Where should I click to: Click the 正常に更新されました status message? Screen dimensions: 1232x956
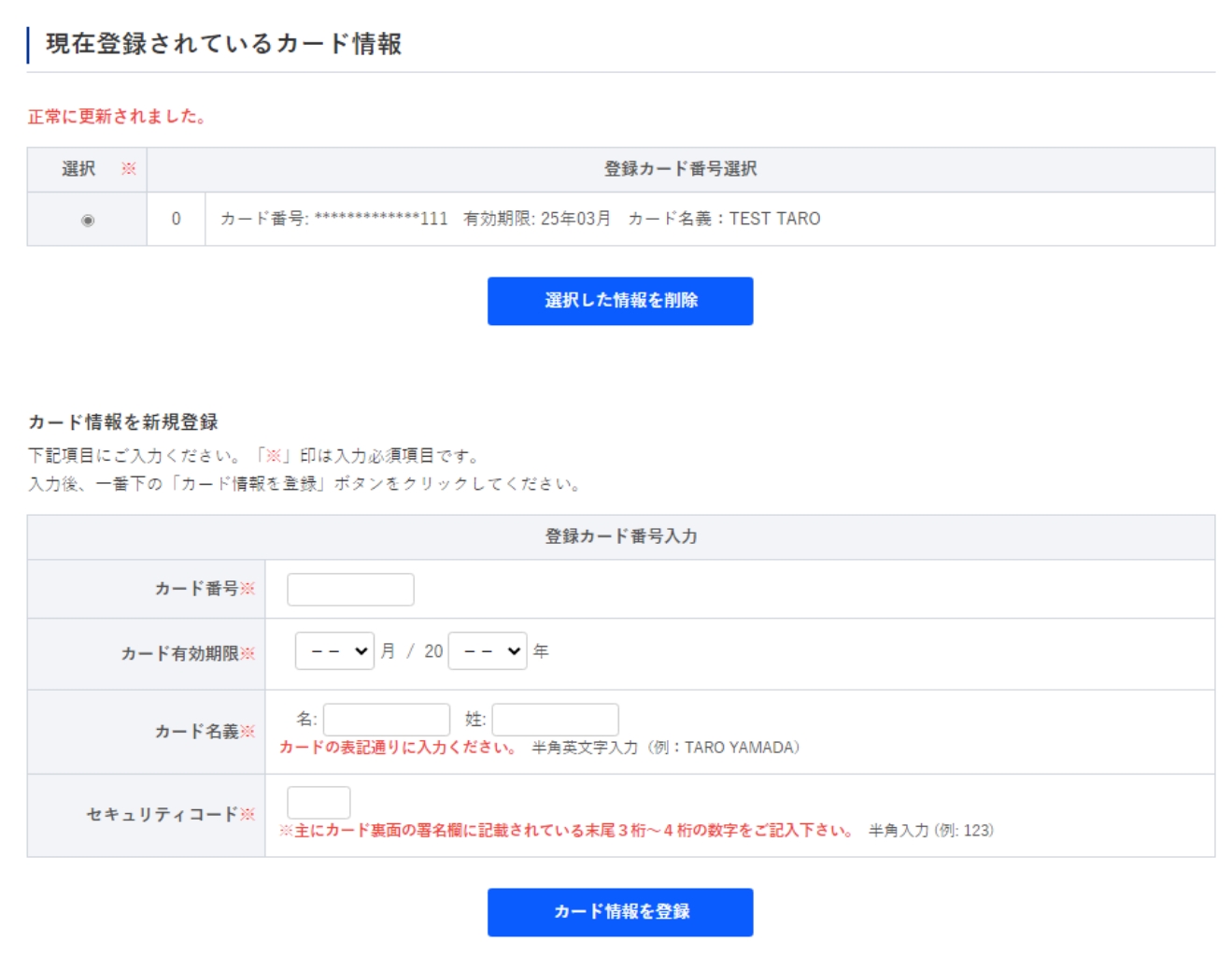pos(117,117)
